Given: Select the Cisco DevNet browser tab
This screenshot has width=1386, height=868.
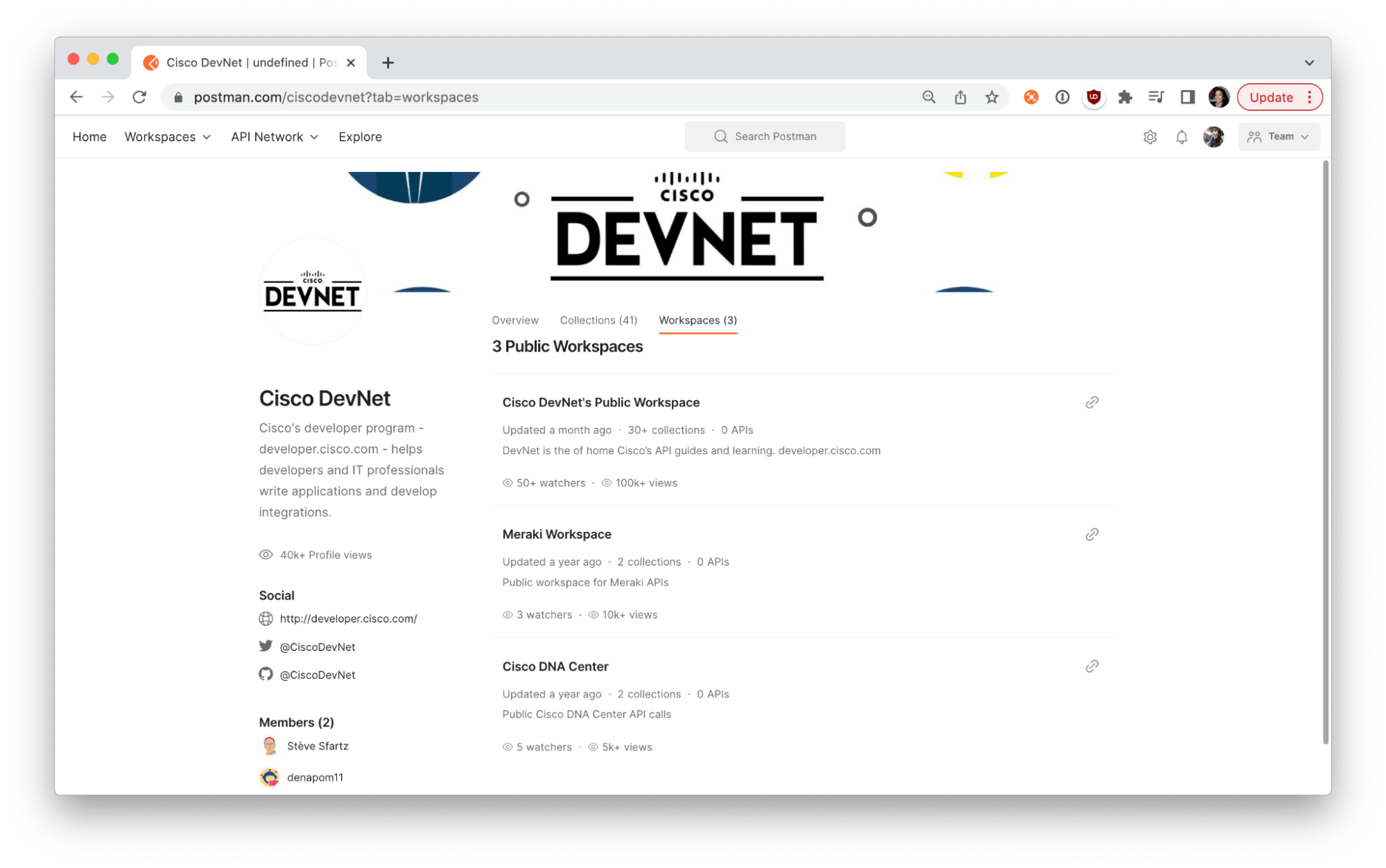Looking at the screenshot, I should [249, 62].
